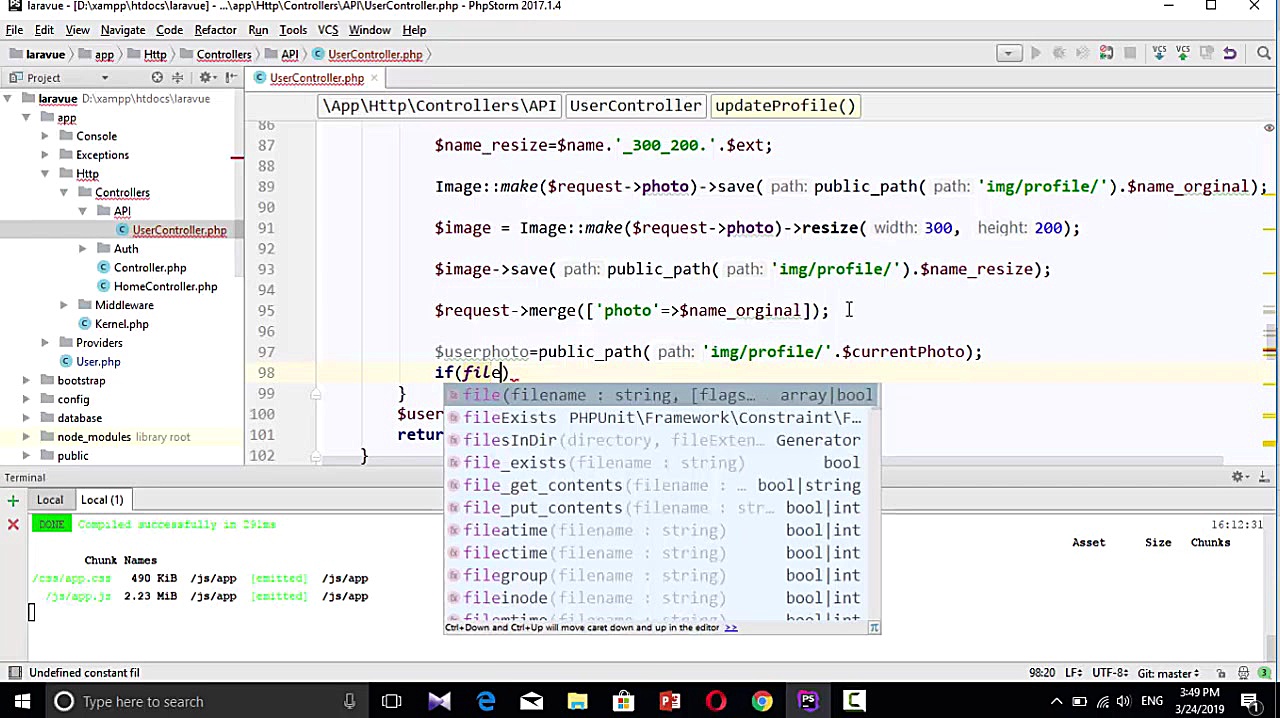This screenshot has height=718, width=1280.
Task: Click Scroll from Source icon in Project panel
Action: (x=157, y=78)
